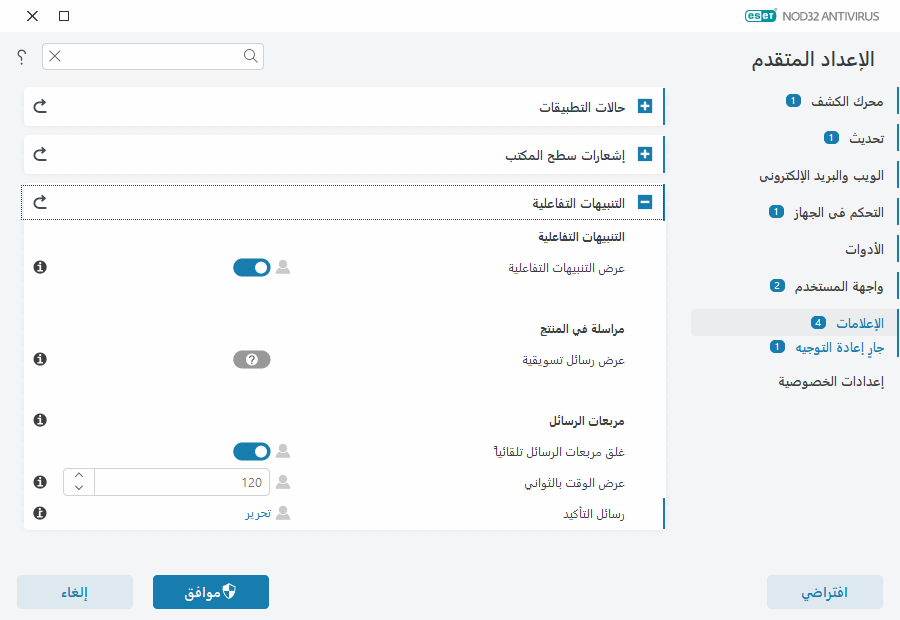Toggle عرض رسائل تسويقية switch
The height and width of the screenshot is (620, 900).
[251, 359]
